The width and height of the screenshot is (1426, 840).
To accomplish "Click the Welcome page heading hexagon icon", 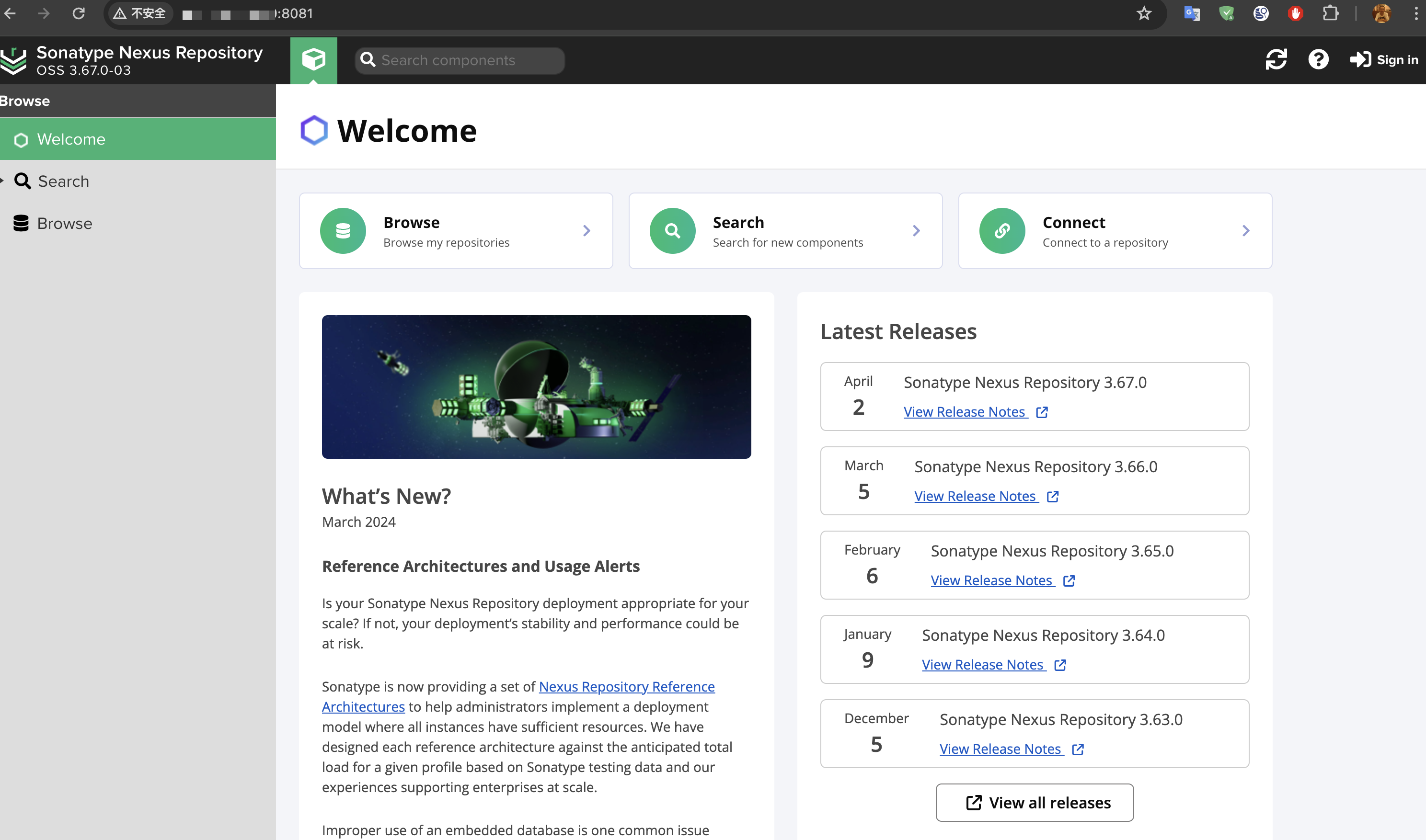I will tap(314, 130).
